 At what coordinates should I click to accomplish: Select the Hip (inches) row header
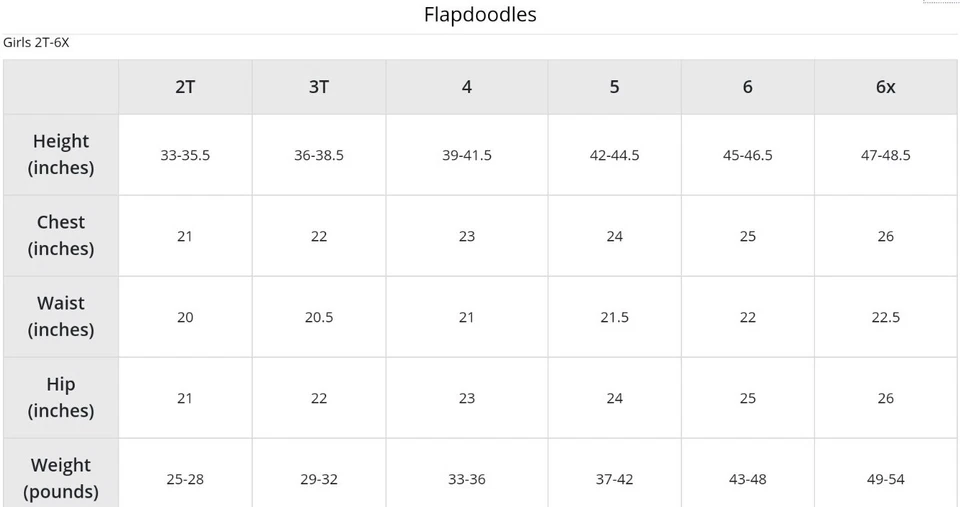point(61,398)
